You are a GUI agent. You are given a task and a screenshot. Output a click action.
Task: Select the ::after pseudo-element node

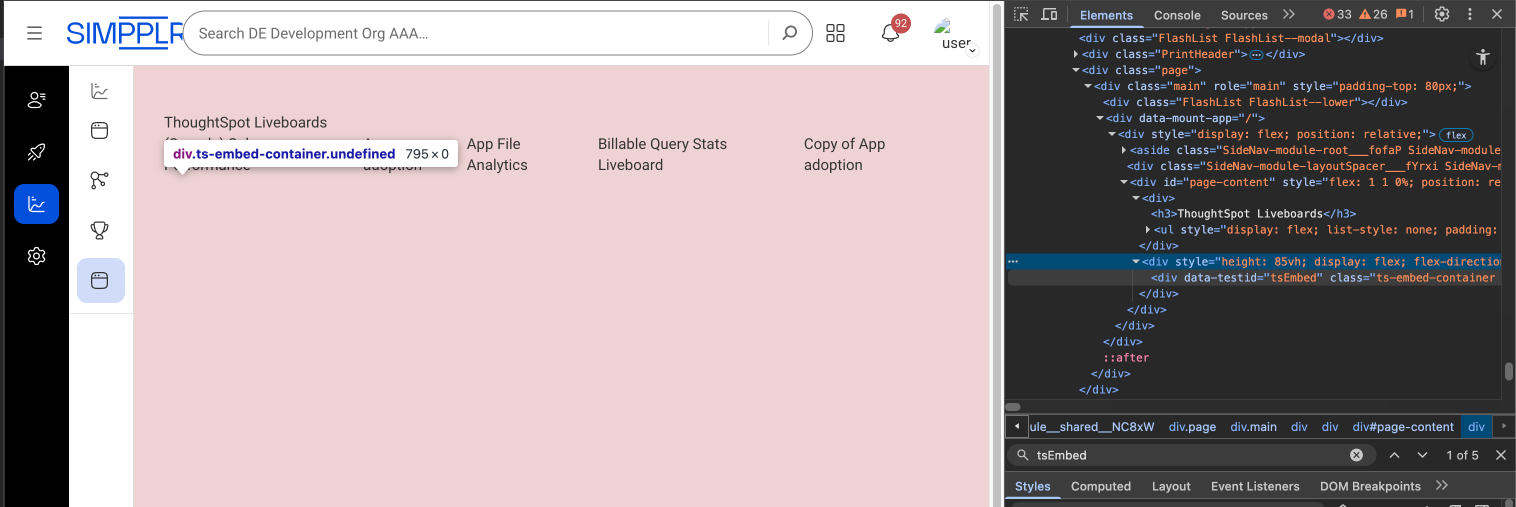coord(1126,358)
